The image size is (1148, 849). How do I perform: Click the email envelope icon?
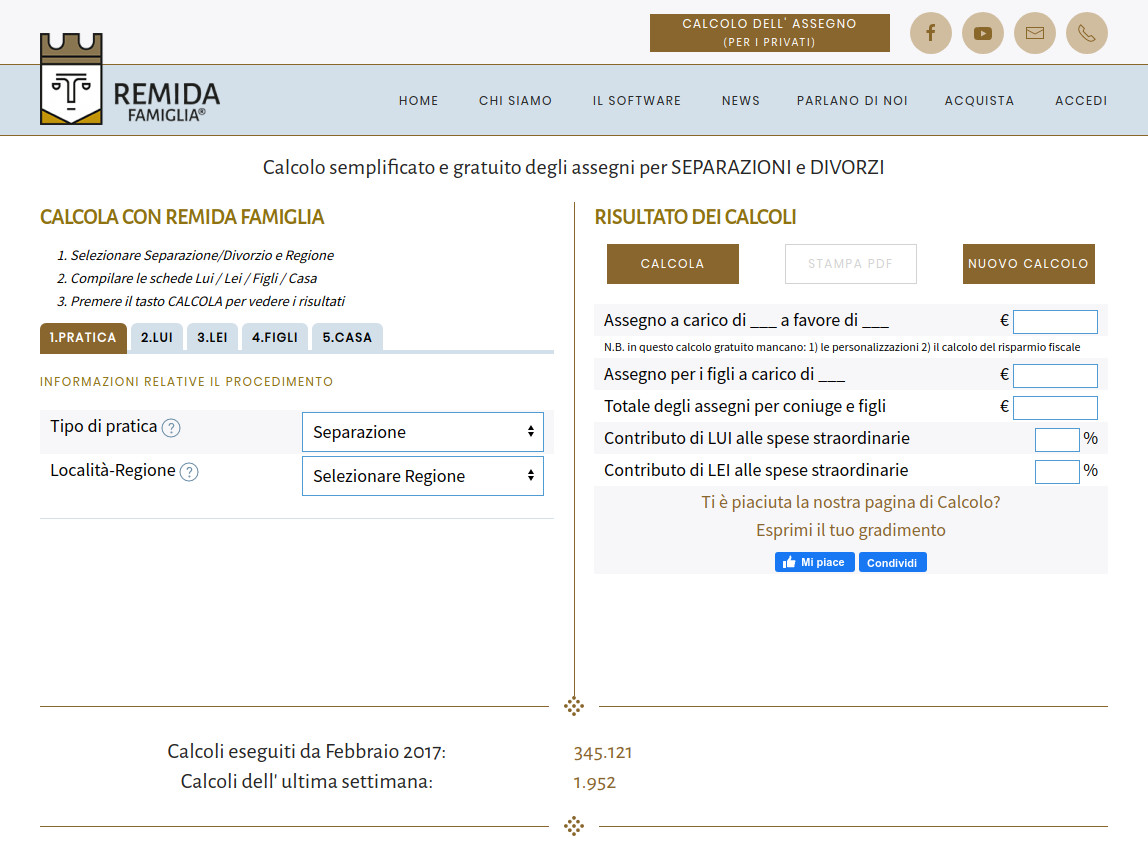(1035, 33)
